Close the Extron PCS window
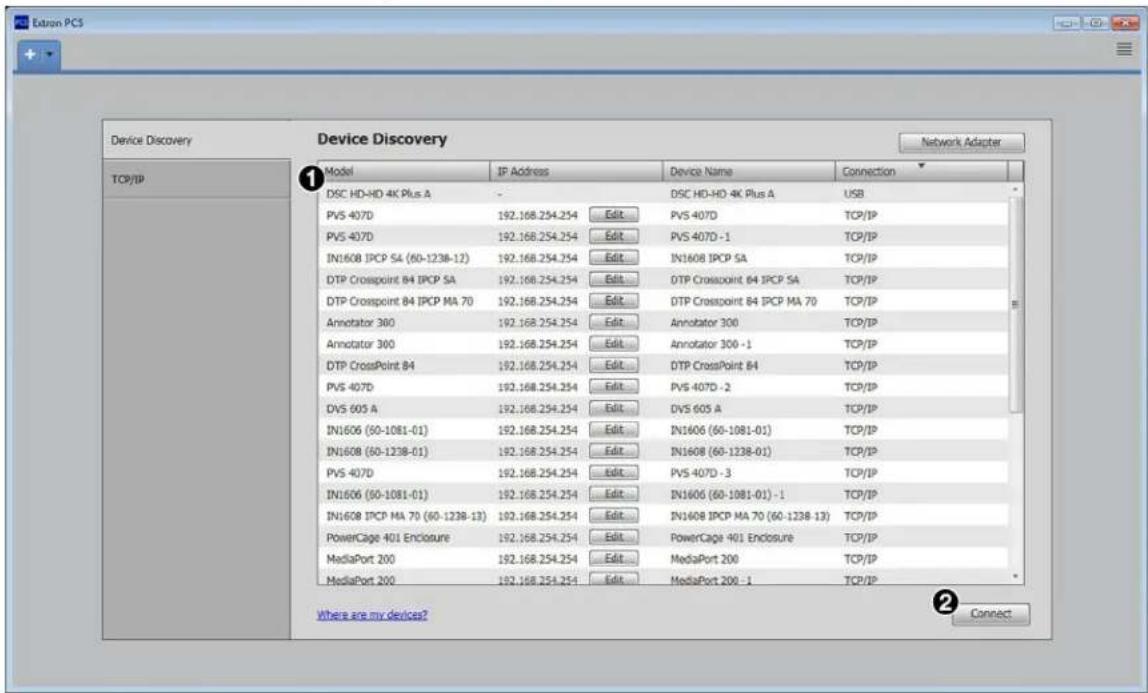1148x693 pixels. [x=1125, y=23]
